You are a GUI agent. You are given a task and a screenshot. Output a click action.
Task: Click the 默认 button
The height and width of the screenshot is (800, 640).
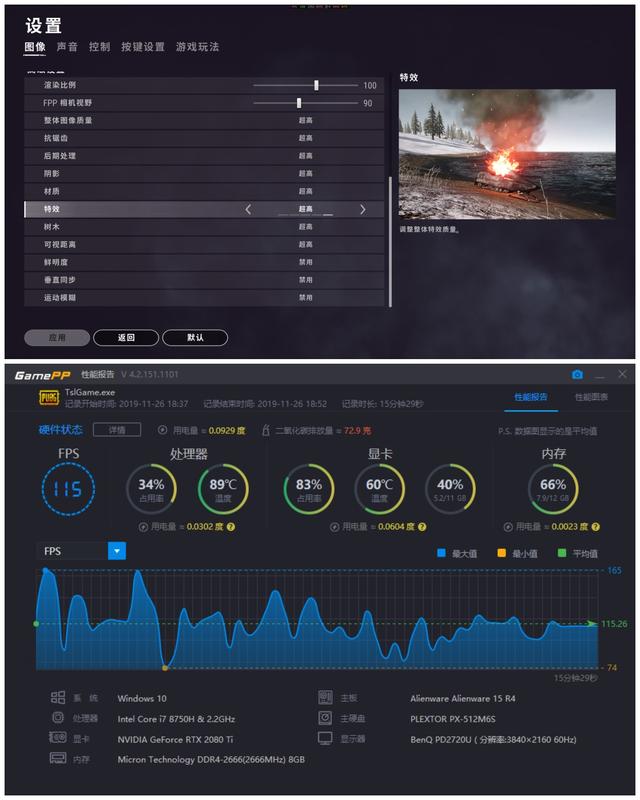click(195, 338)
